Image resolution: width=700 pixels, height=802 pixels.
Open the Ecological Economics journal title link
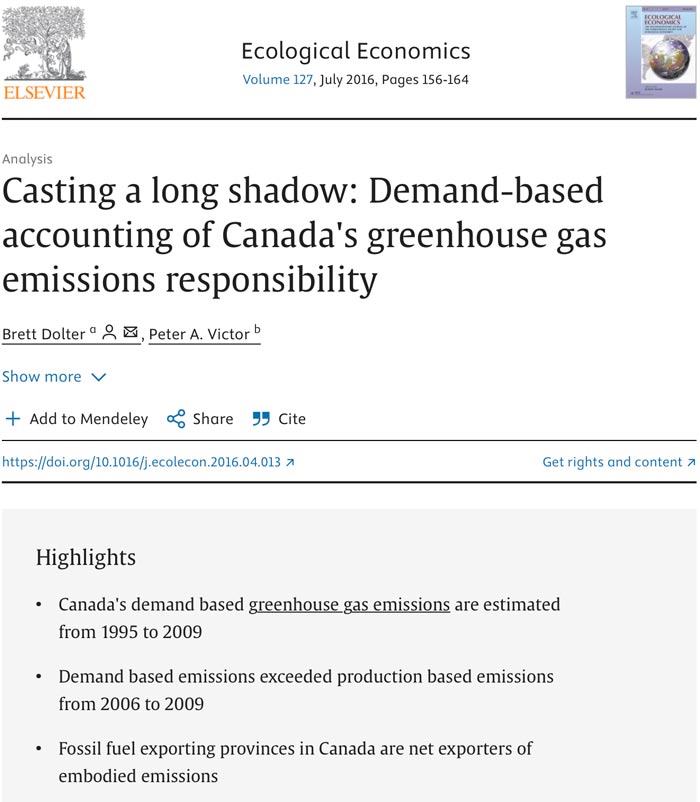coord(356,51)
